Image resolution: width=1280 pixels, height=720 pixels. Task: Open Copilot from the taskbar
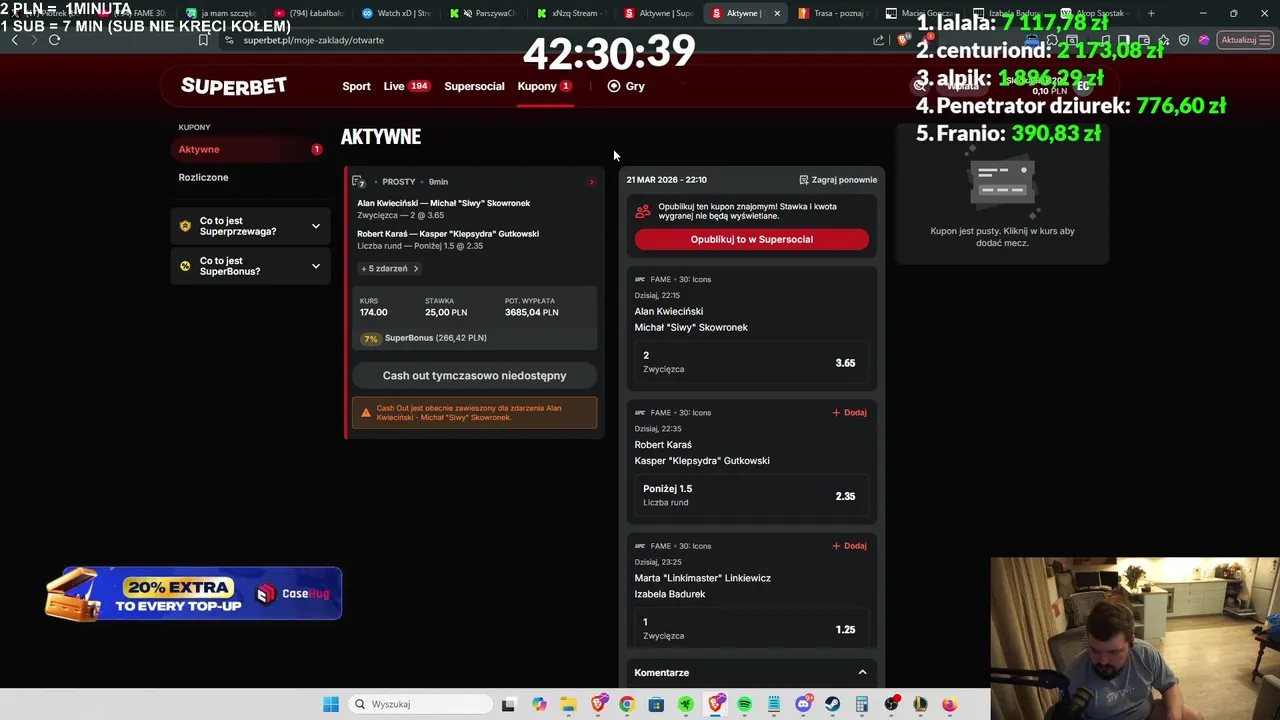click(540, 704)
